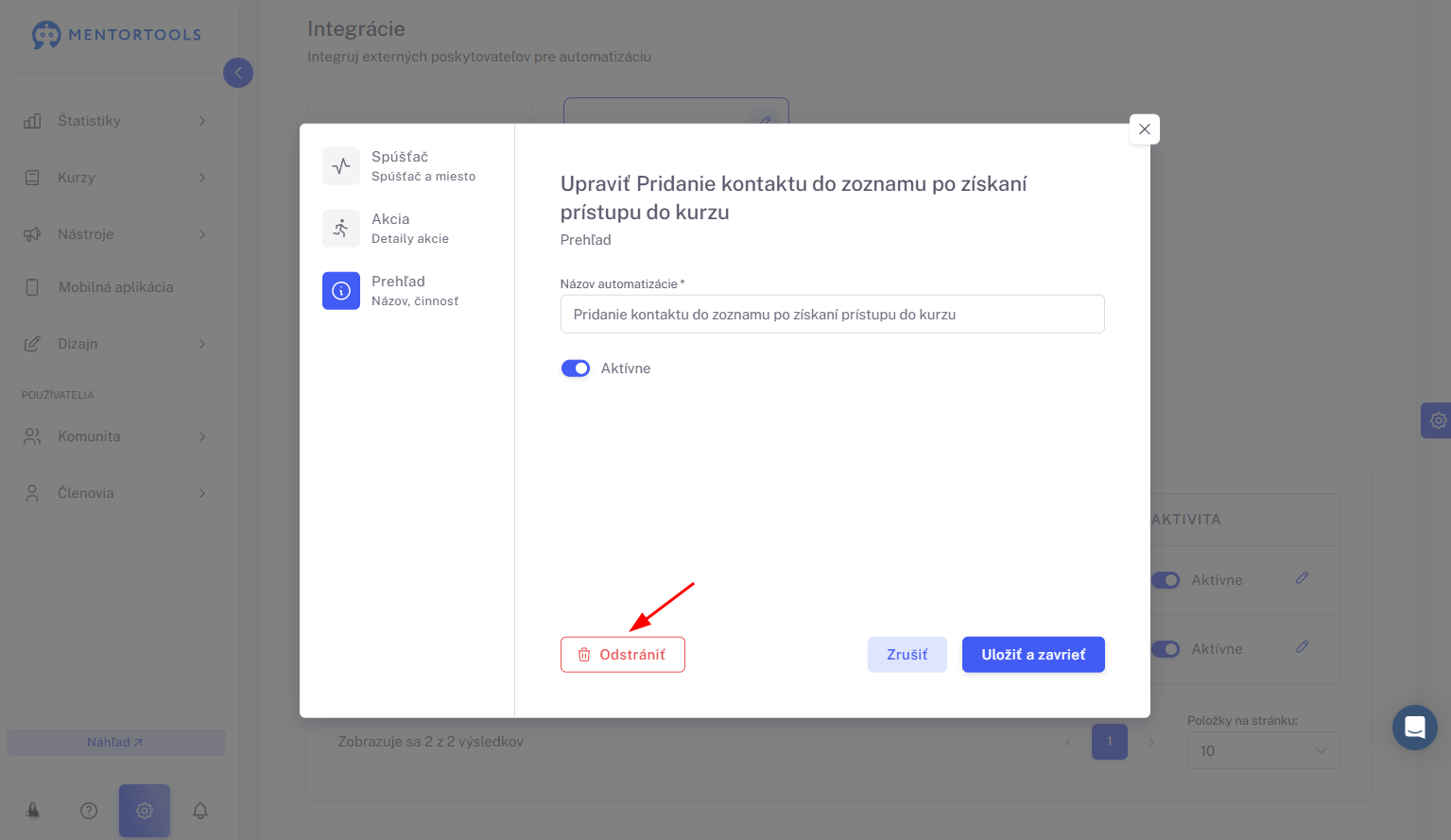1451x840 pixels.
Task: Click Uložiť a zavrieť button
Action: click(1033, 655)
